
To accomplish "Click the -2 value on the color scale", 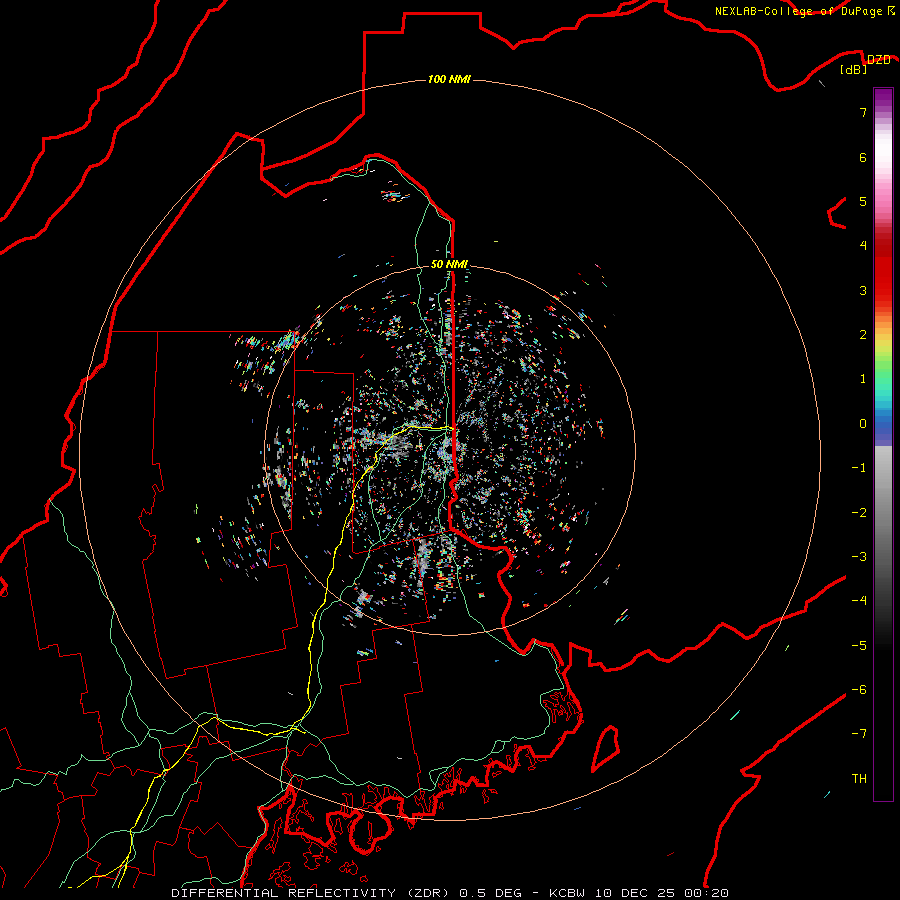I will (x=859, y=513).
